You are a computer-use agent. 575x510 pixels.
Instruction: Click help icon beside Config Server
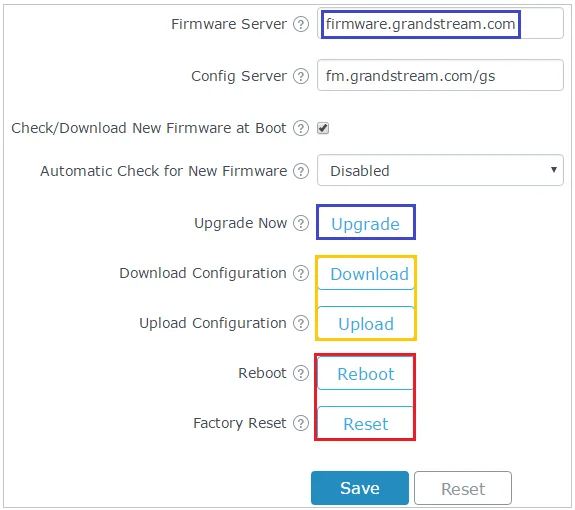tap(301, 76)
